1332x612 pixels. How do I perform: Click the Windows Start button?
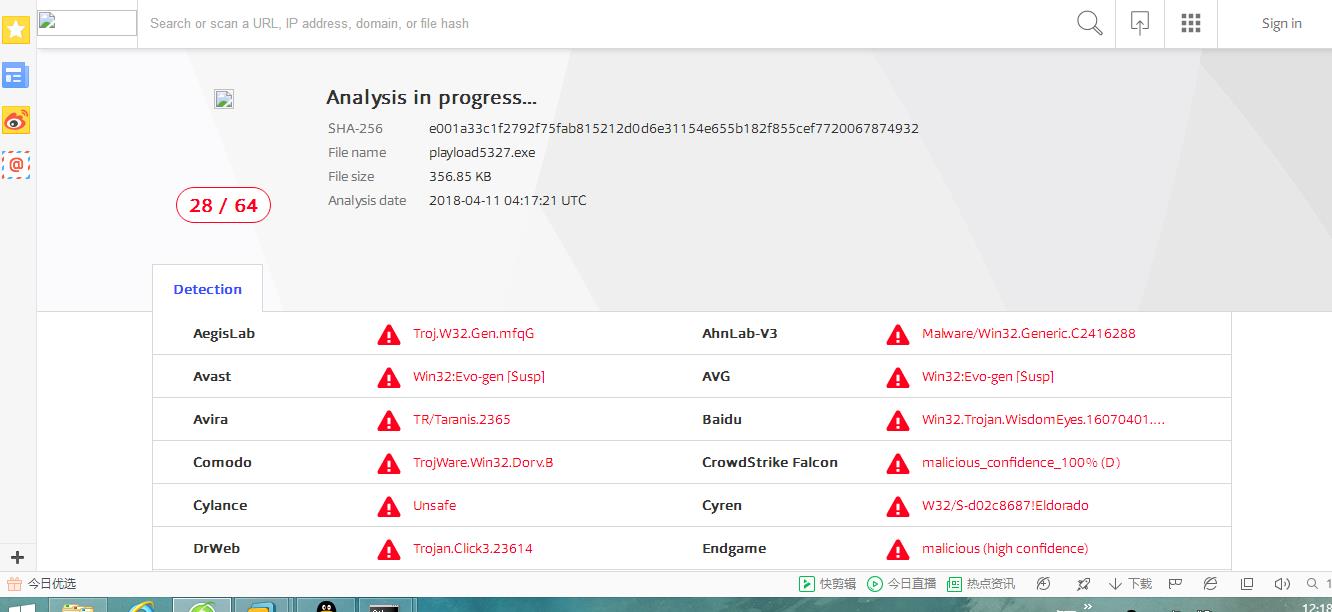[22, 606]
